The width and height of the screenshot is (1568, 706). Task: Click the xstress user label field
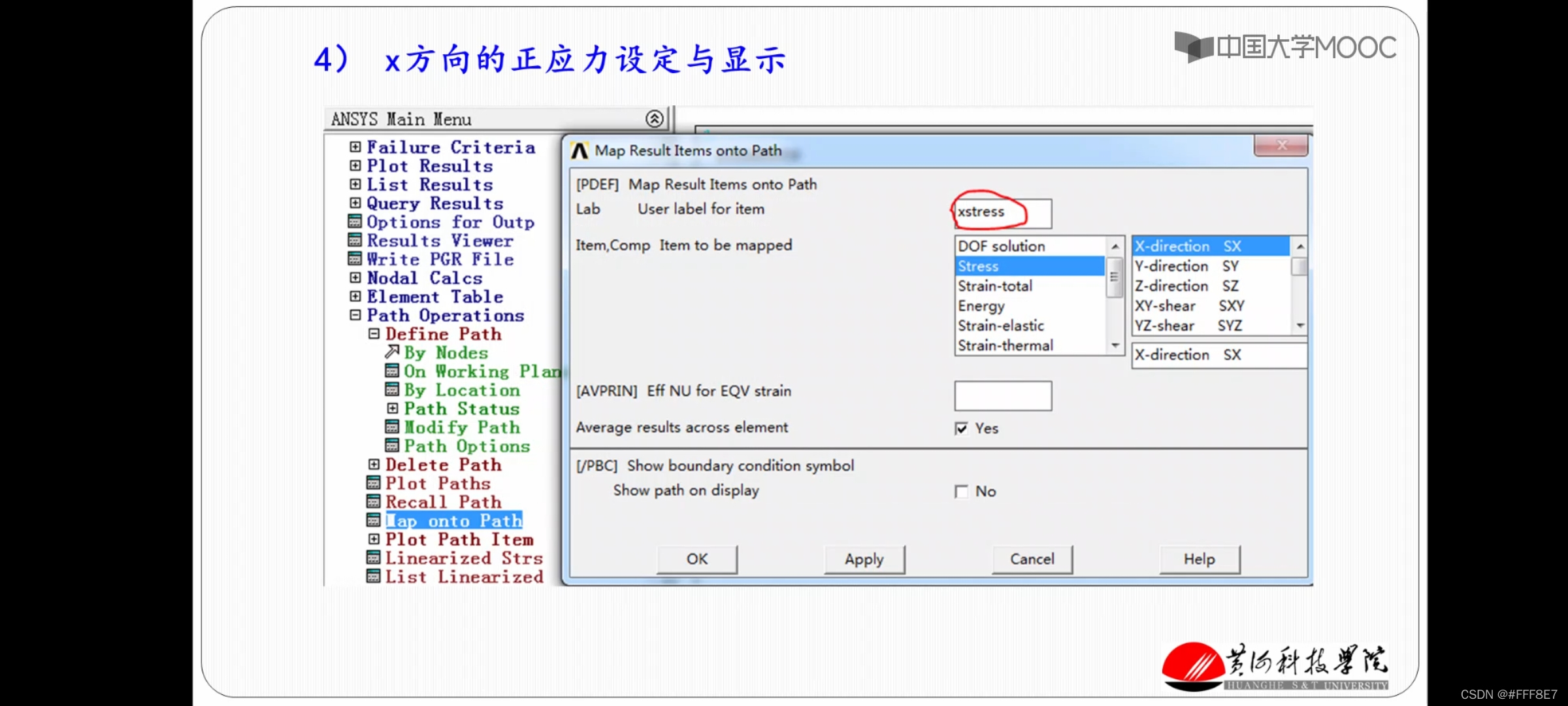click(x=1002, y=212)
